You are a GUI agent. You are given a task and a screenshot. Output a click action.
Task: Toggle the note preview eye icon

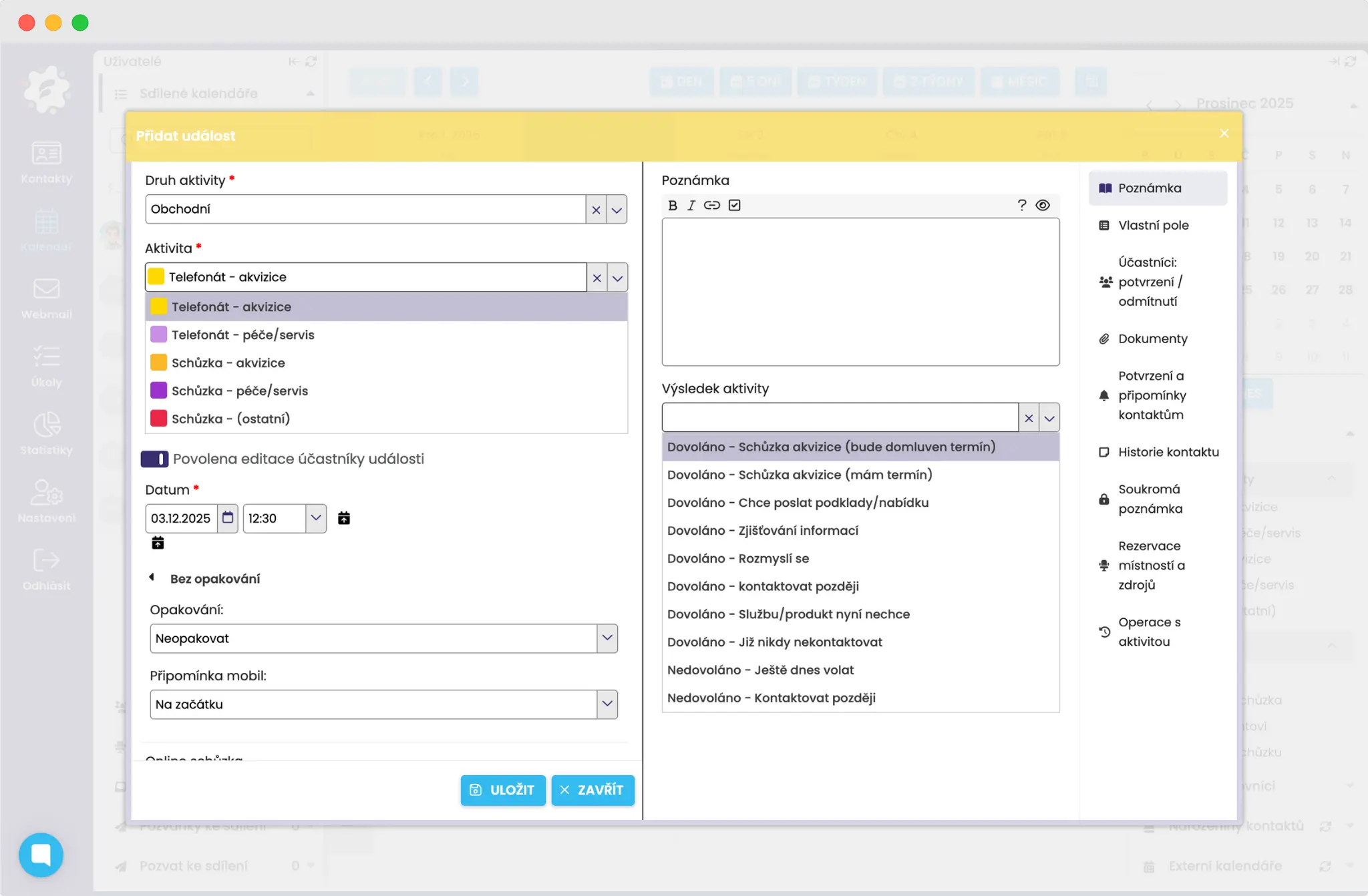(1043, 206)
